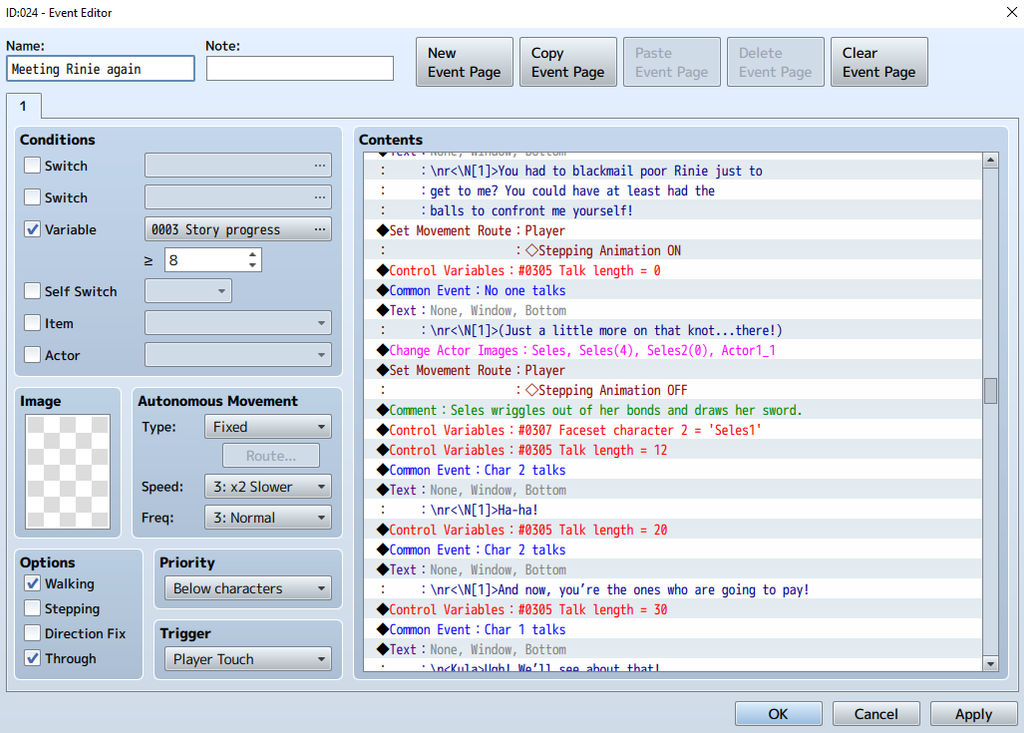Decrease the variable value stepper down arrow
Image resolution: width=1024 pixels, height=733 pixels.
[x=252, y=265]
